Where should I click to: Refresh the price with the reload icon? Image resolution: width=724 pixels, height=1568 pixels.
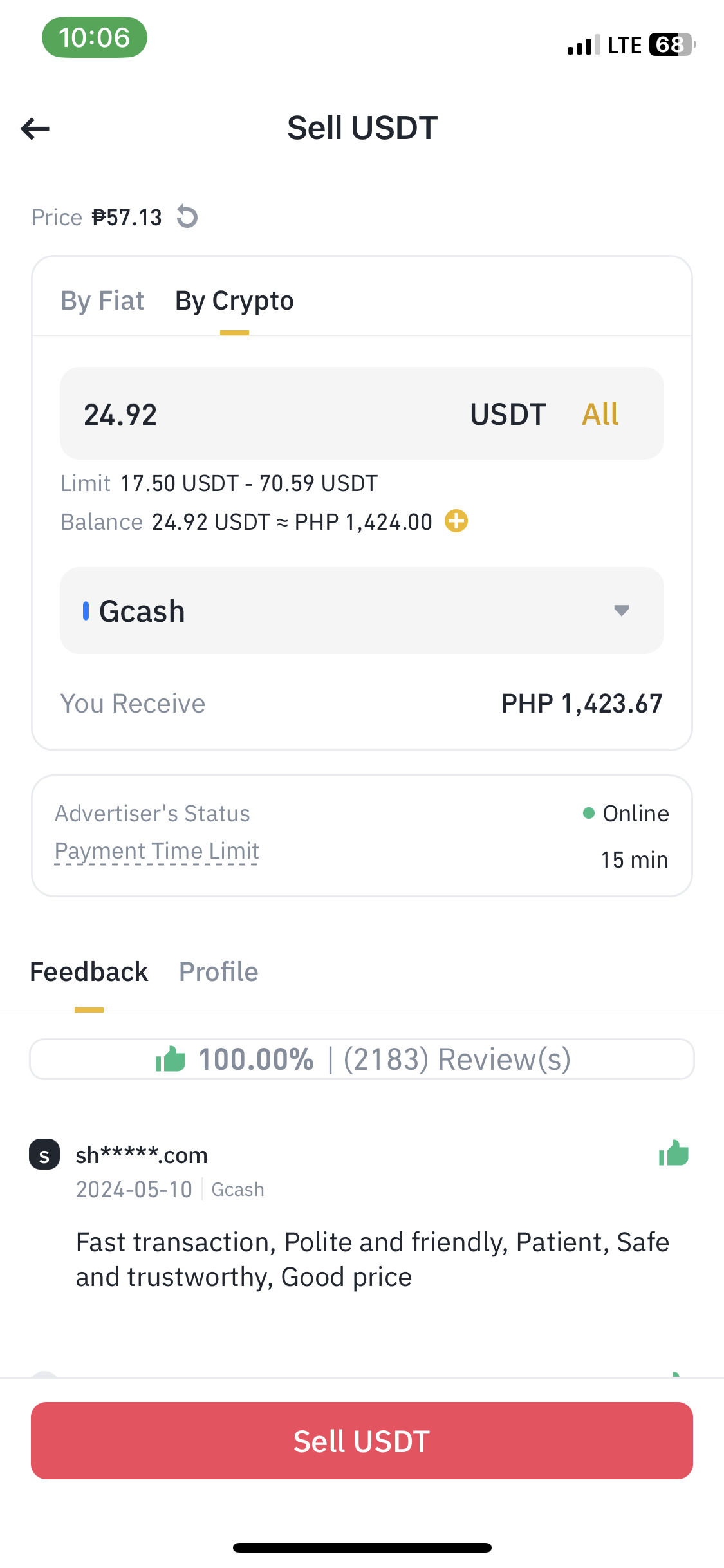coord(187,216)
